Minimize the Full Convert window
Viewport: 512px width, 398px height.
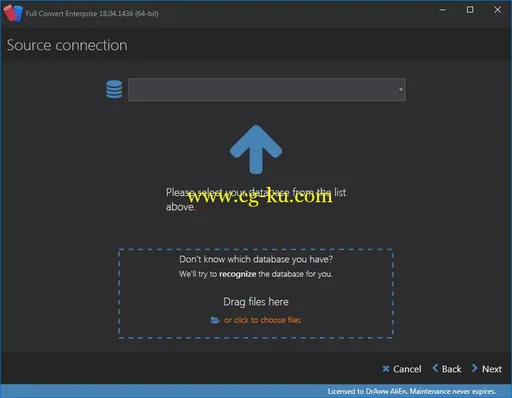[x=443, y=10]
